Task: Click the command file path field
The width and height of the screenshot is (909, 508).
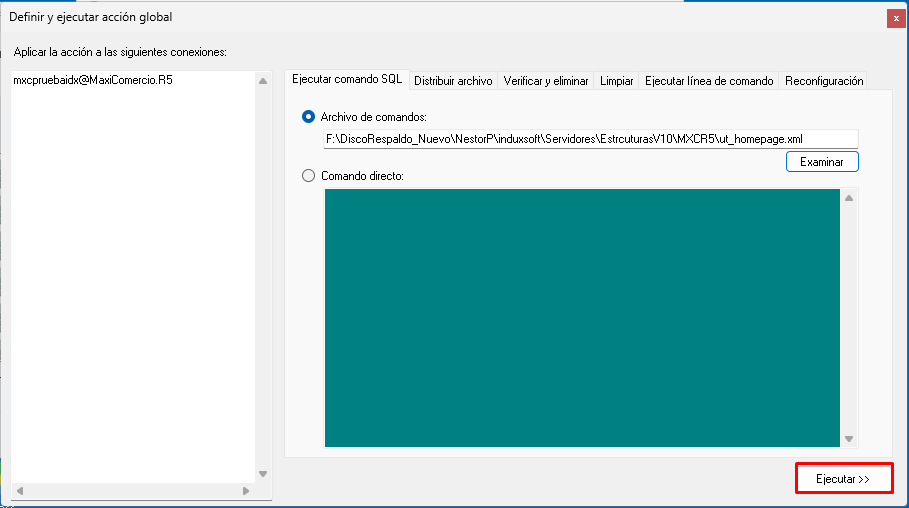Action: point(590,139)
